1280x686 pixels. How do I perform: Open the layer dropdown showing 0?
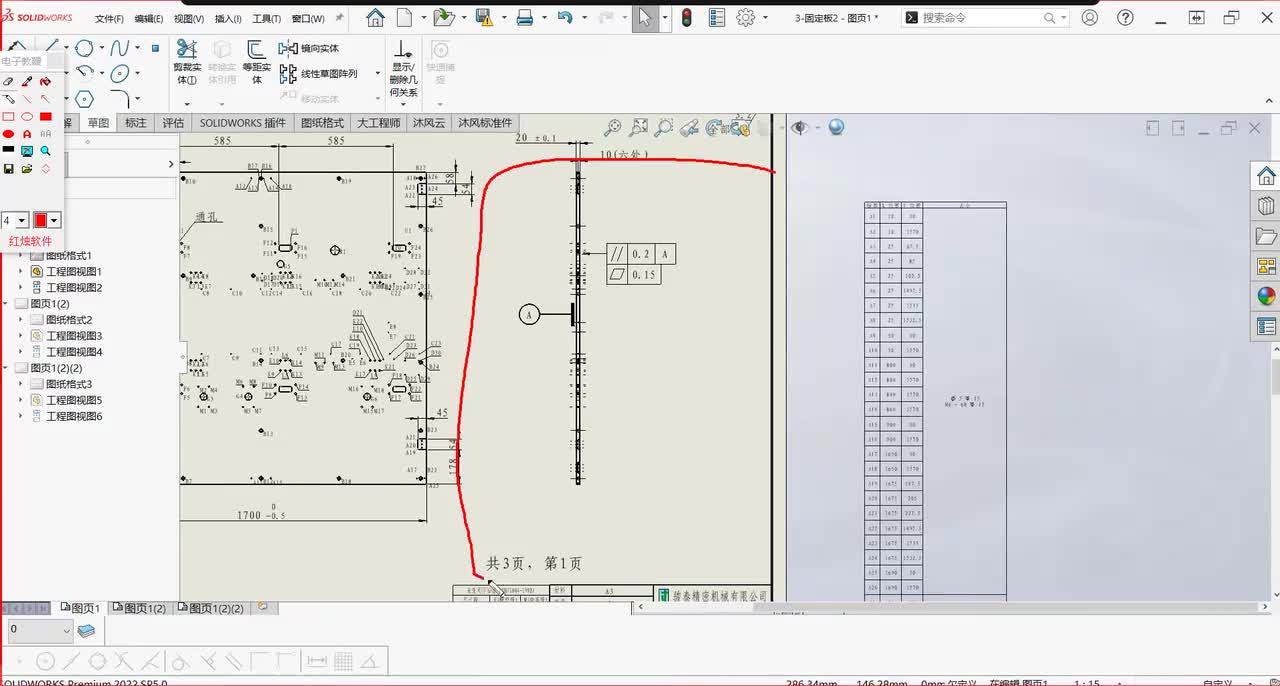66,630
